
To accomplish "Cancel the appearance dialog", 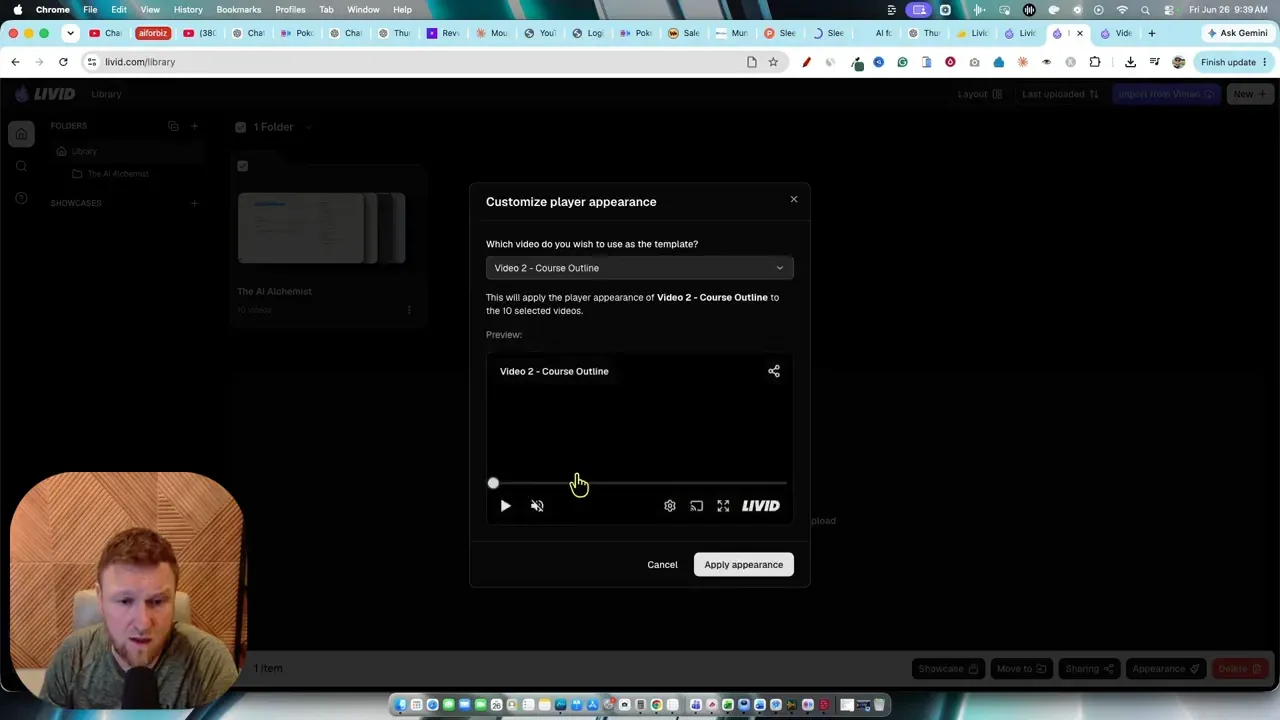I will pyautogui.click(x=662, y=565).
